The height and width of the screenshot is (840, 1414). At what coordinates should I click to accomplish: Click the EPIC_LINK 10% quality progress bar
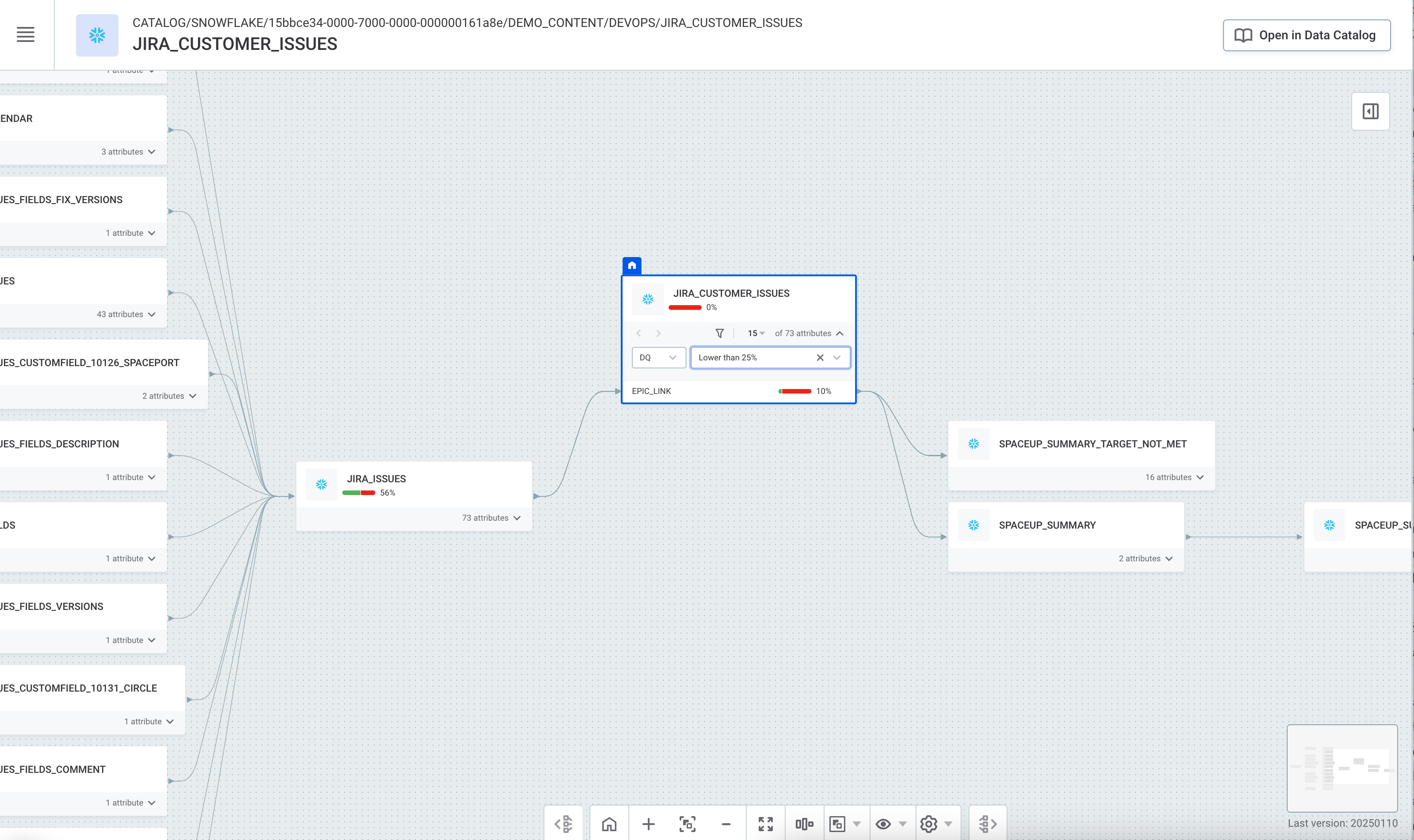point(796,390)
